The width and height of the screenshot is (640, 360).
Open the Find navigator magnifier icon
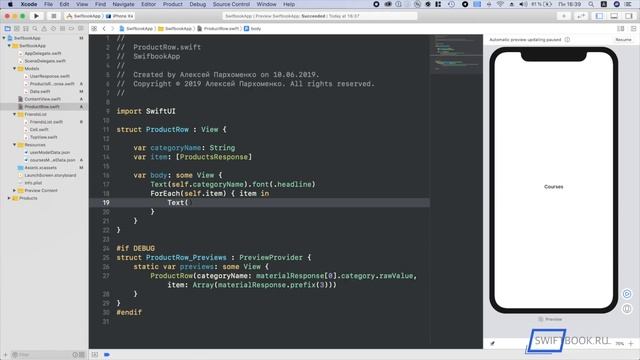pyautogui.click(x=35, y=29)
